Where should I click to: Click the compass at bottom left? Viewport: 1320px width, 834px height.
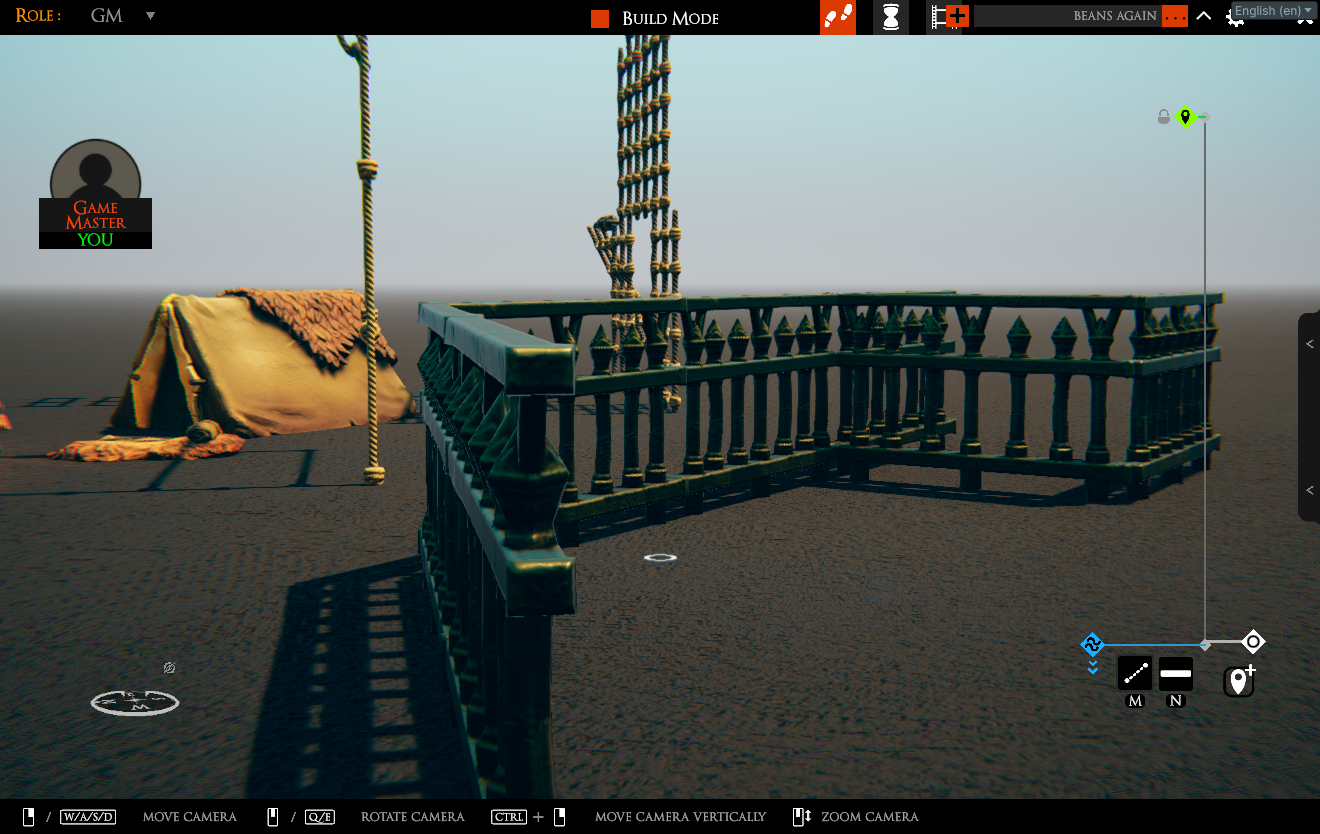[134, 703]
